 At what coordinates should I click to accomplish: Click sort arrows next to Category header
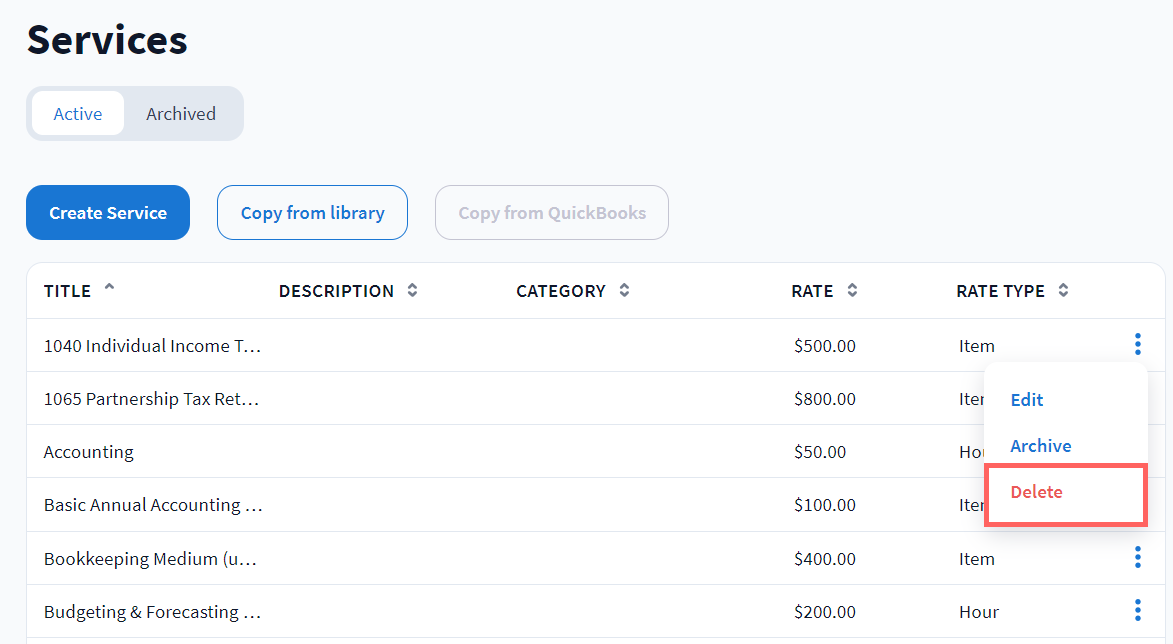pos(624,291)
